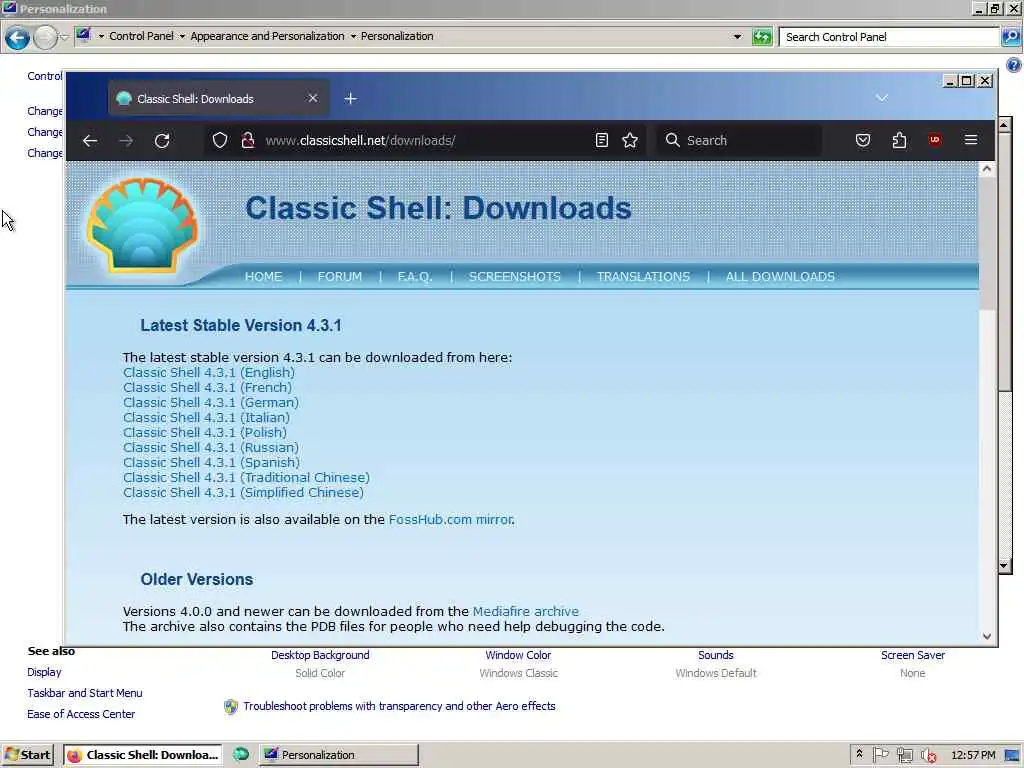Open the Mediafire archive link
Image resolution: width=1024 pixels, height=768 pixels.
(526, 611)
